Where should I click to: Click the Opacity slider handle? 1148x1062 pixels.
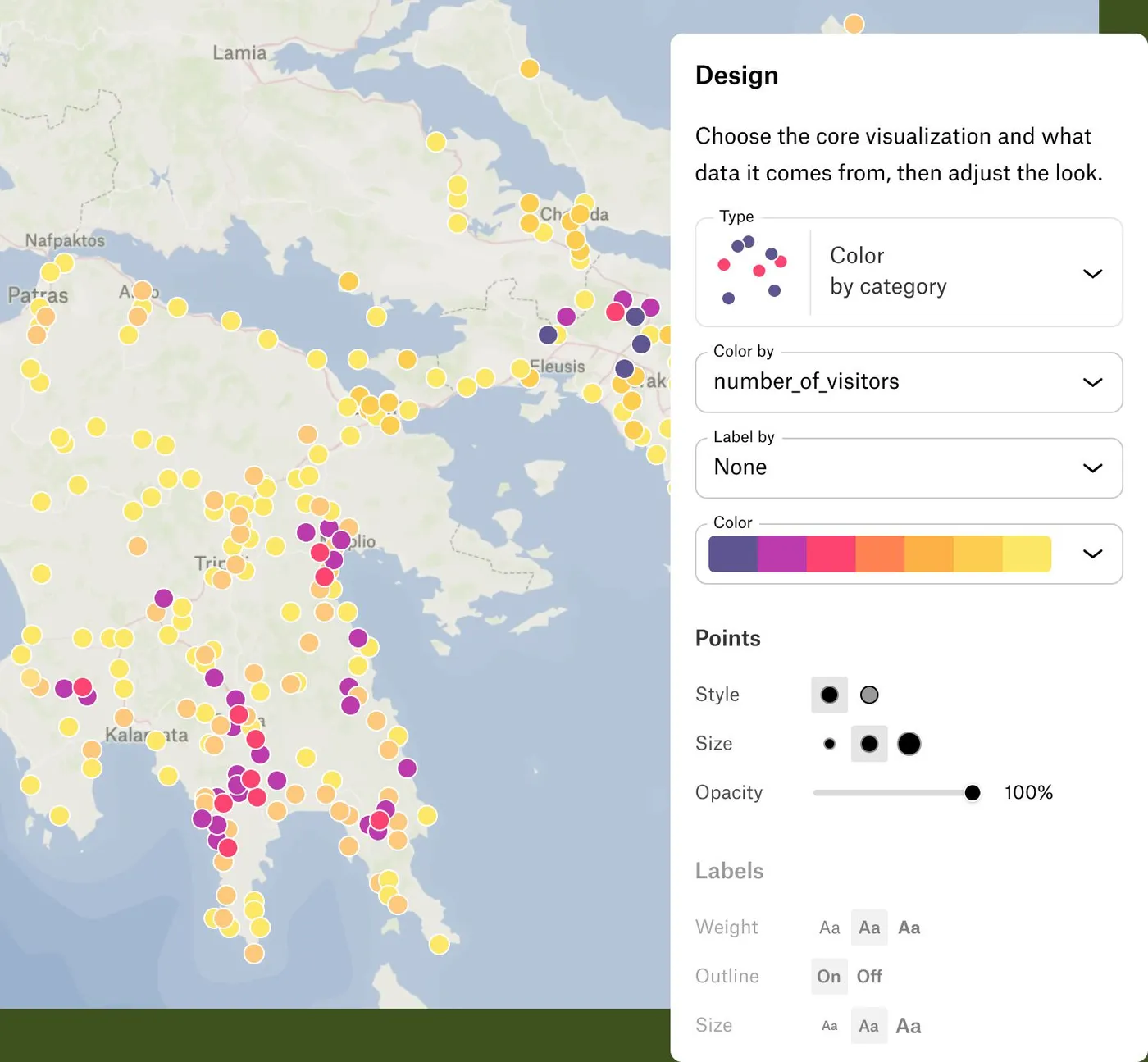coord(973,792)
